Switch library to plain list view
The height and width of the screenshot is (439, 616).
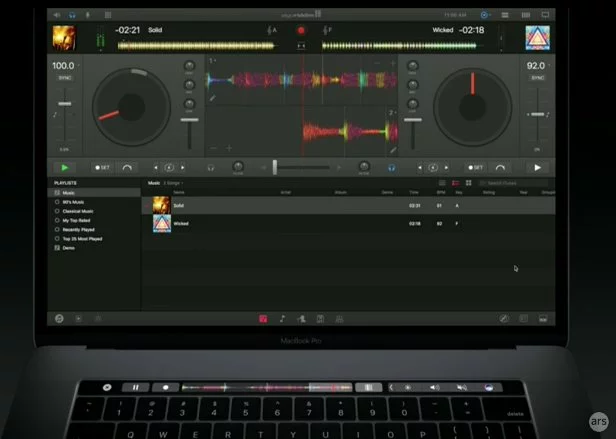click(x=442, y=183)
